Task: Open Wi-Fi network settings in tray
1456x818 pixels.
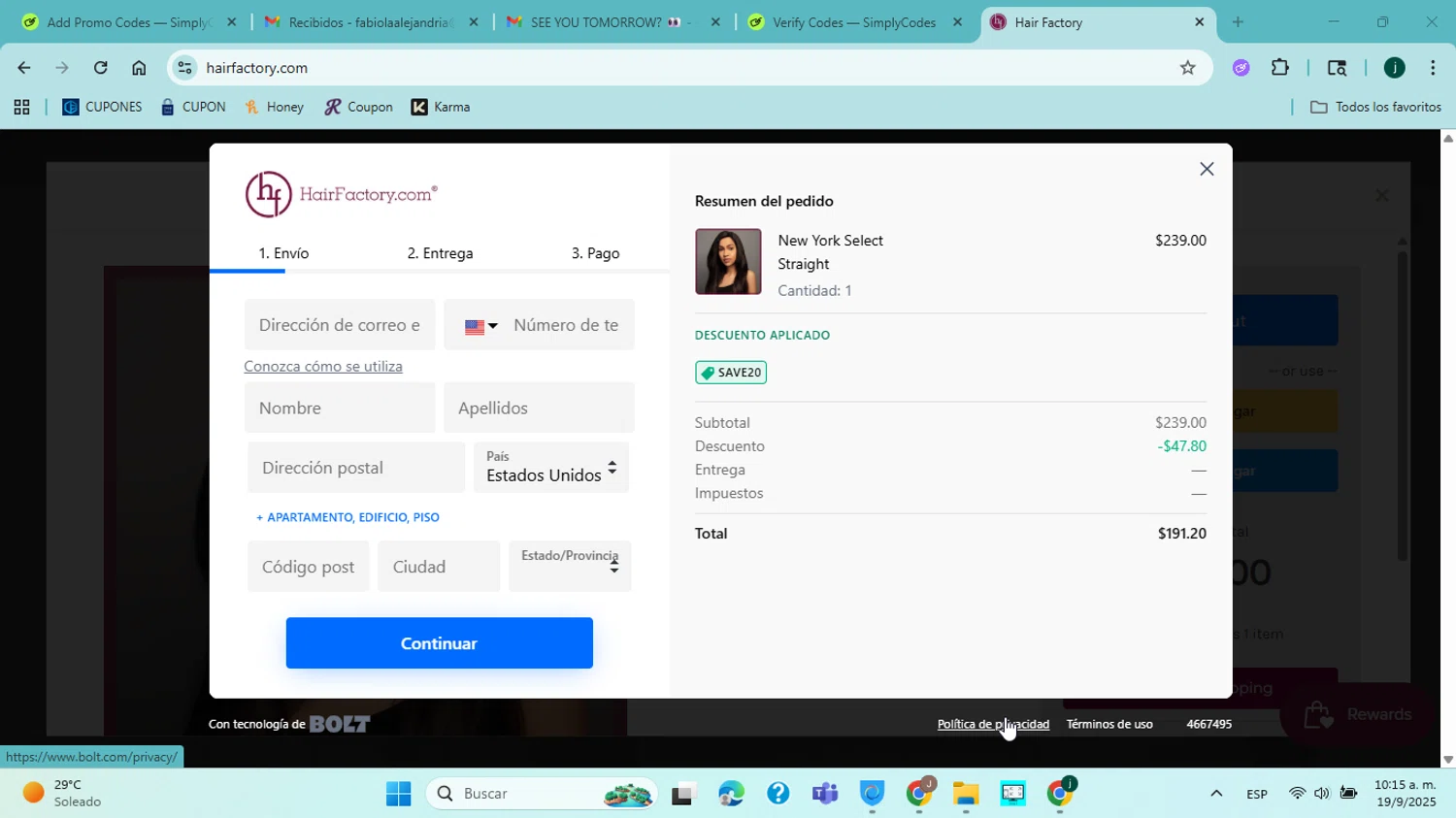Action: [1297, 794]
